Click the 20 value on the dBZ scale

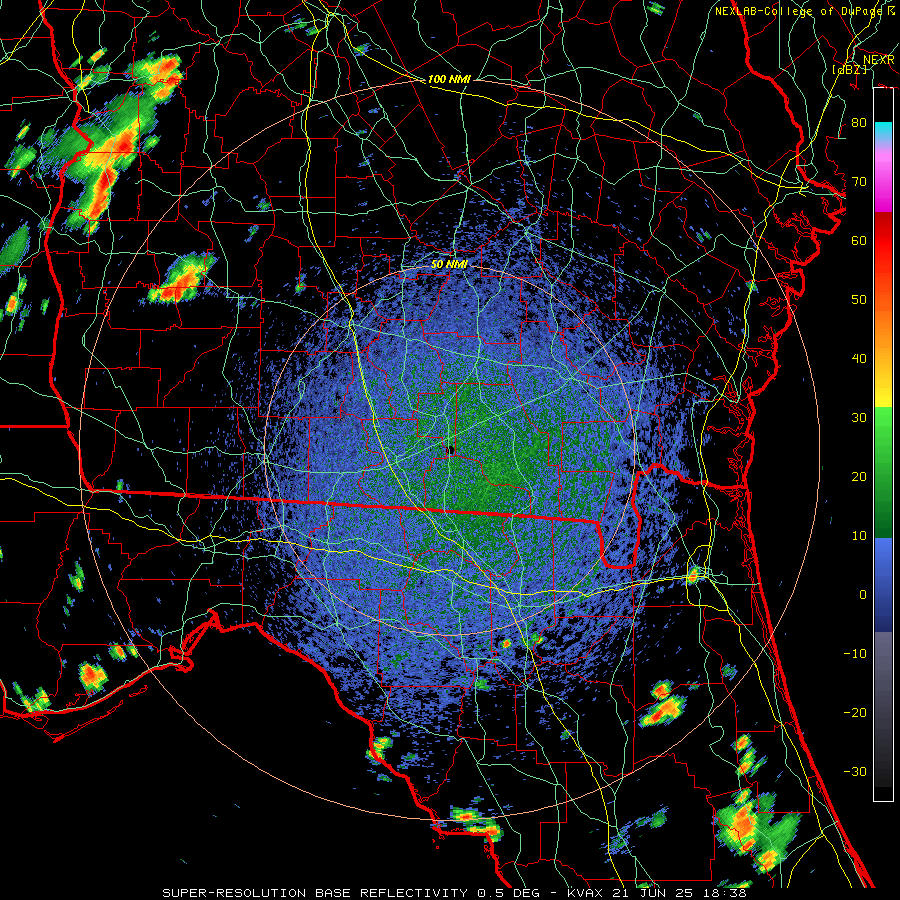pos(859,477)
